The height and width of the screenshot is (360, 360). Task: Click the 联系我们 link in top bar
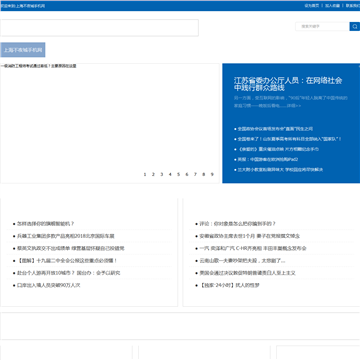[353, 6]
